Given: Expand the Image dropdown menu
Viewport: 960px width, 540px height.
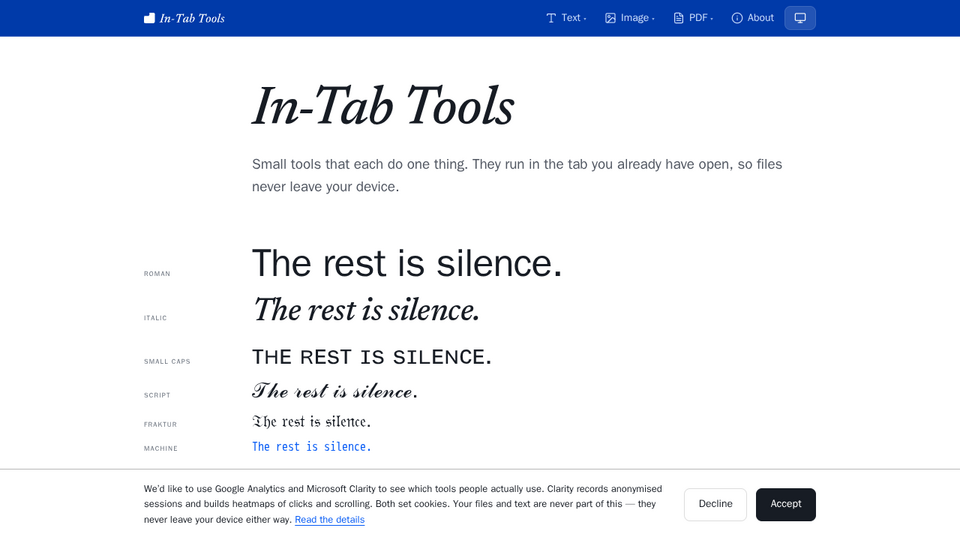Looking at the screenshot, I should pos(630,18).
